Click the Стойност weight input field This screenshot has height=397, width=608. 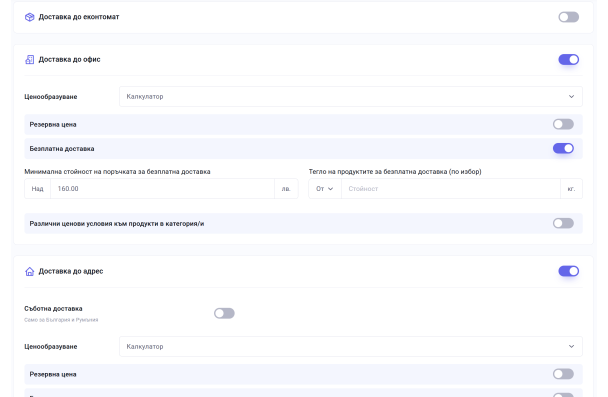[x=451, y=189]
